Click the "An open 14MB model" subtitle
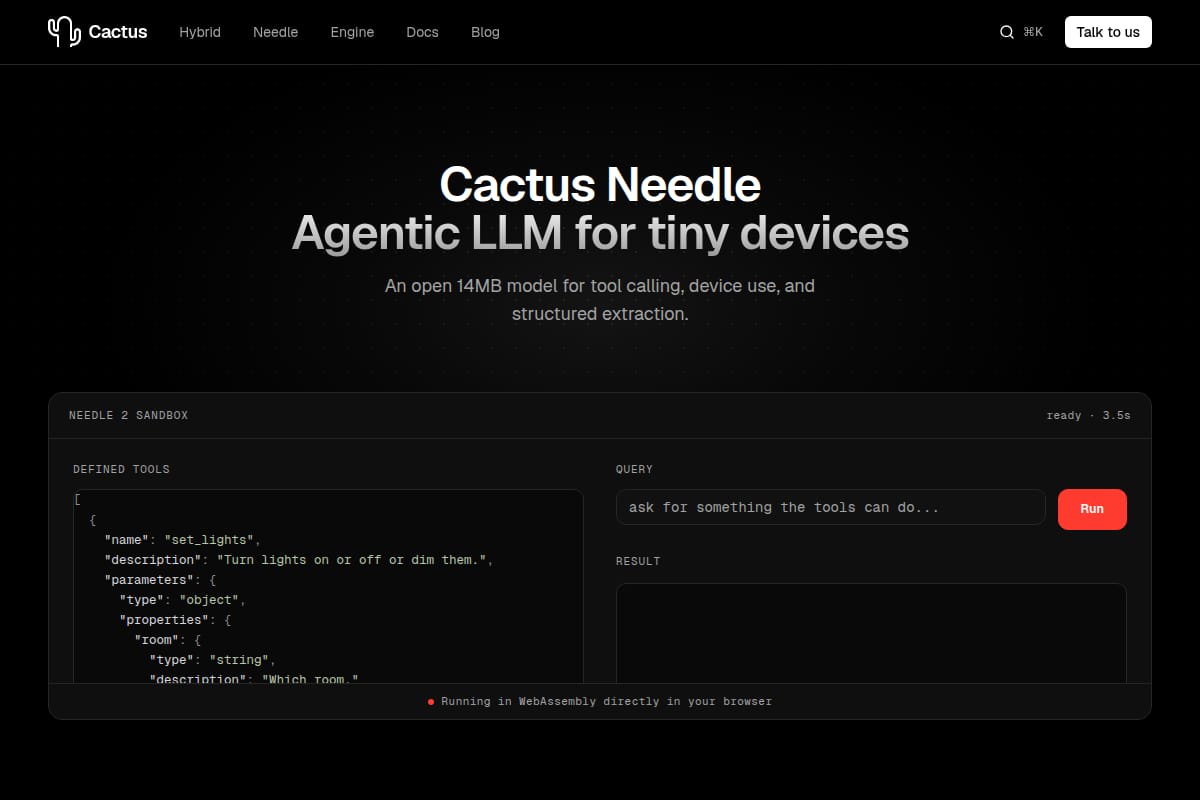 coord(600,300)
